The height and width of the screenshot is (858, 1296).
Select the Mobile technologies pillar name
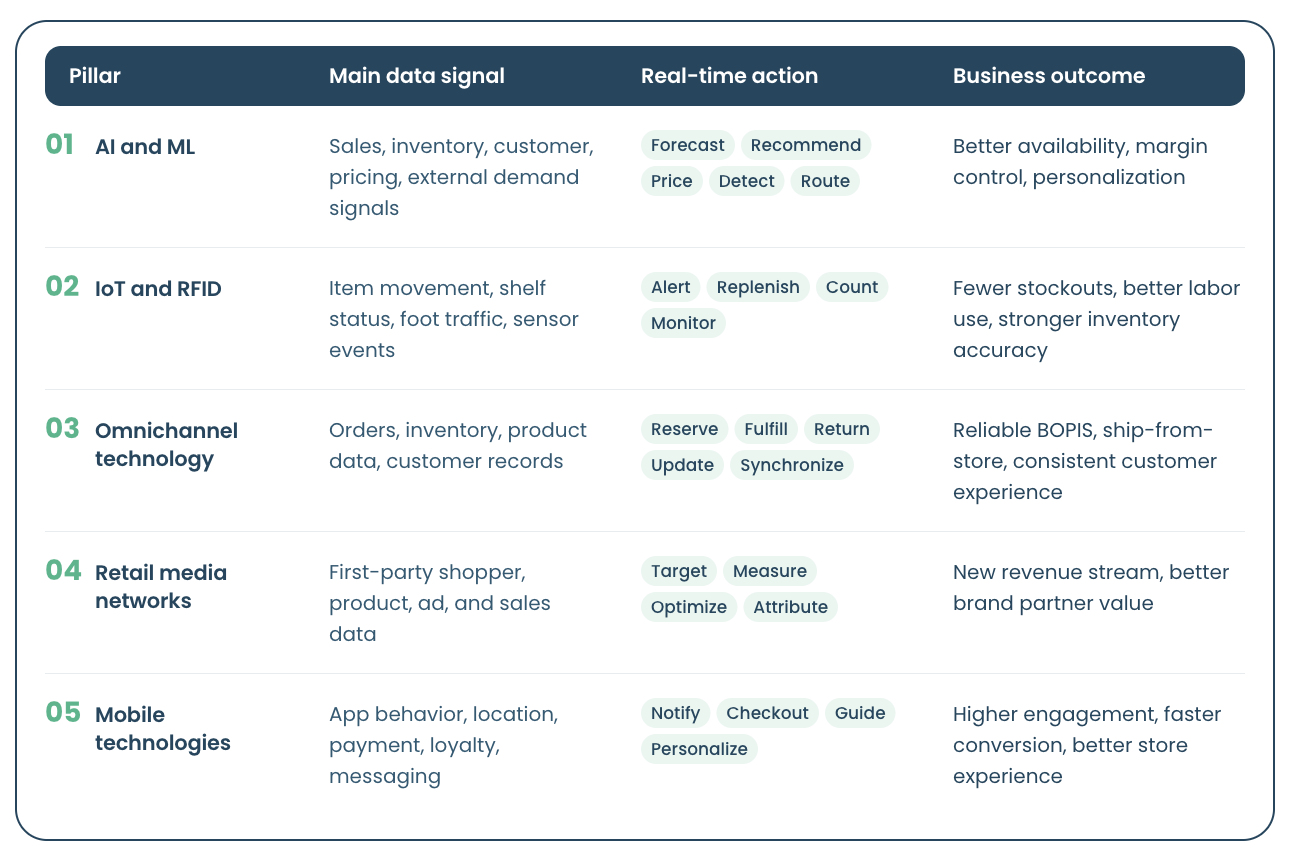click(163, 729)
